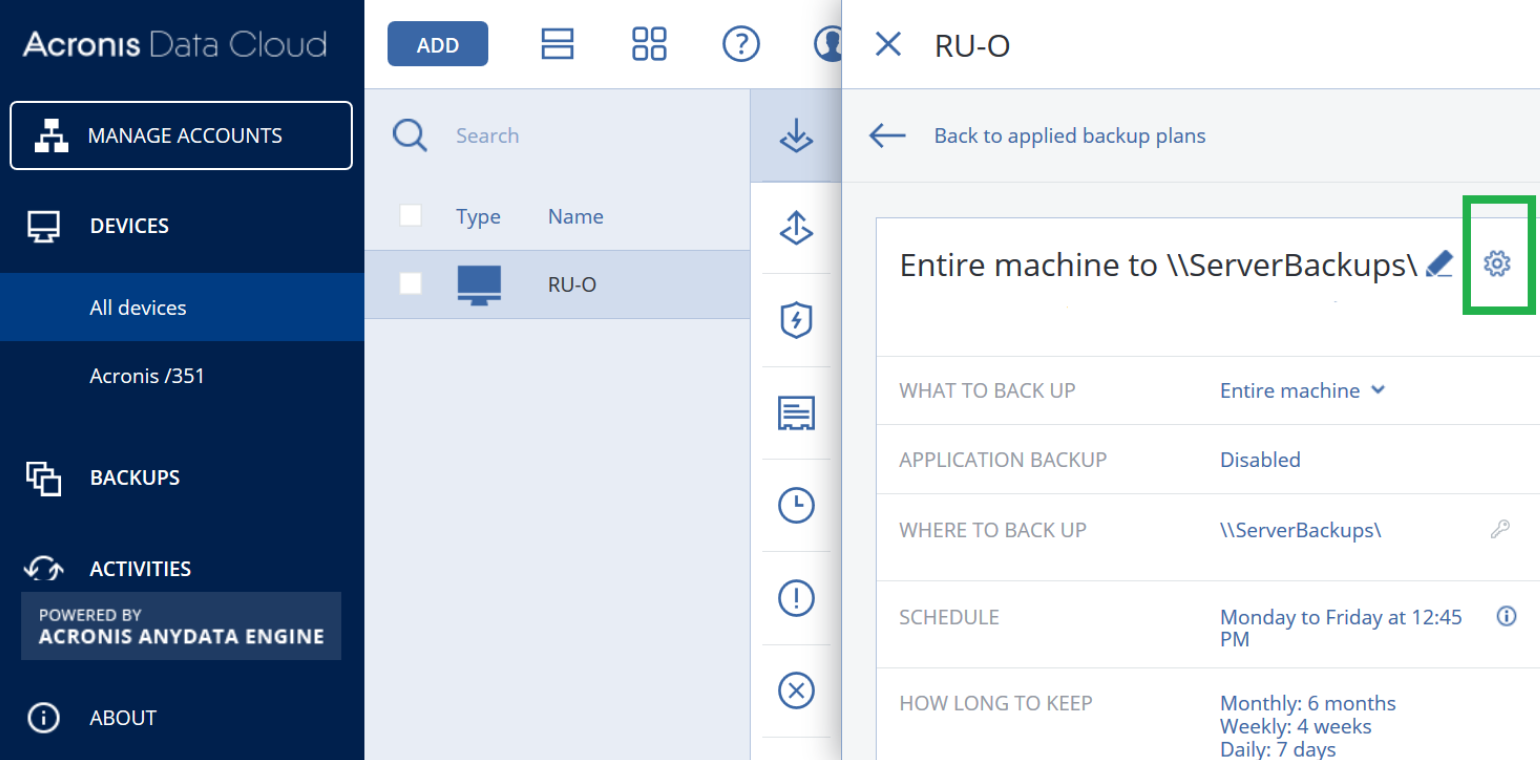Click the Entire machine plan title
Image resolution: width=1540 pixels, height=760 pixels.
pos(1159,265)
